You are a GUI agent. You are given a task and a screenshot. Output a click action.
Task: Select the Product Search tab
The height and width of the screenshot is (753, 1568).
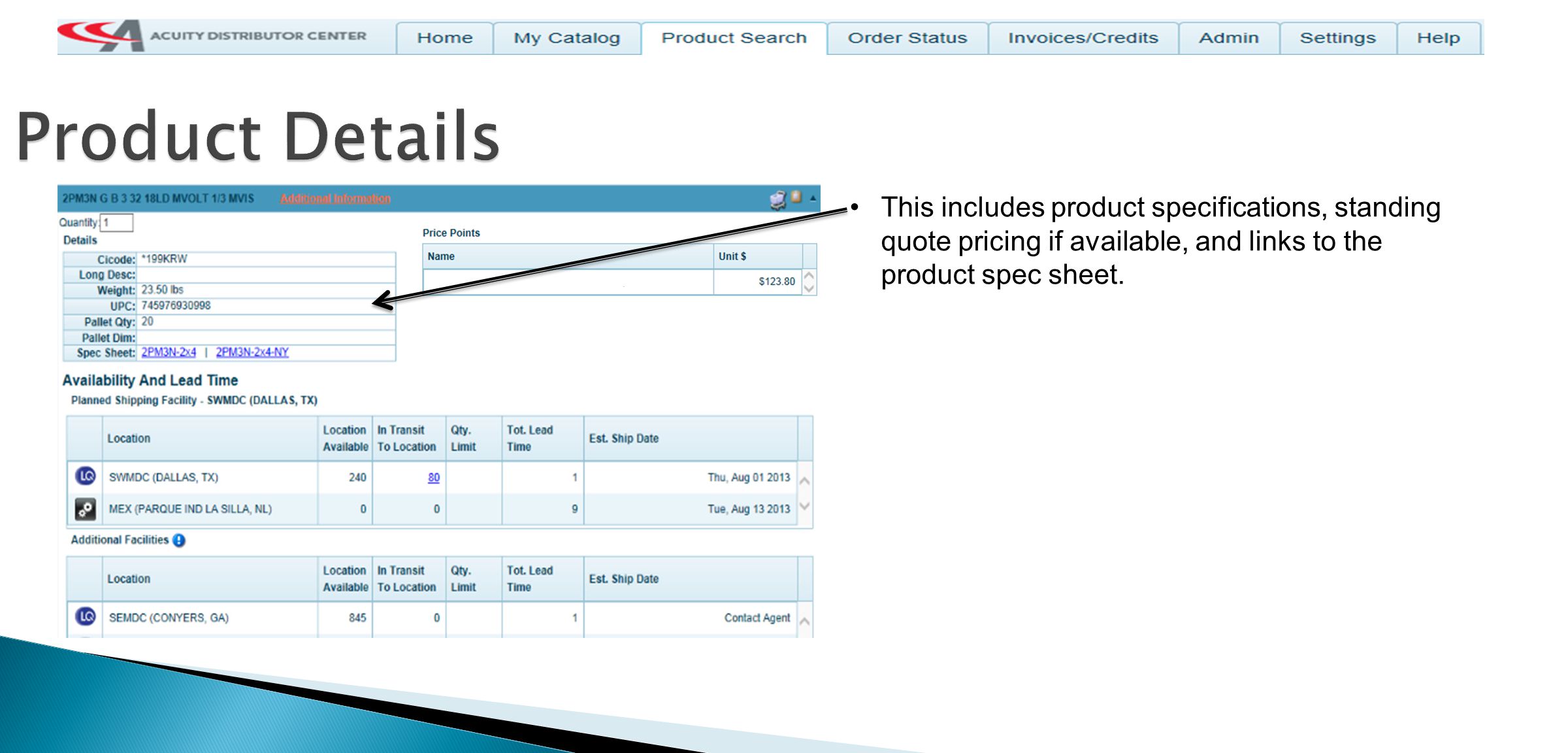click(734, 38)
